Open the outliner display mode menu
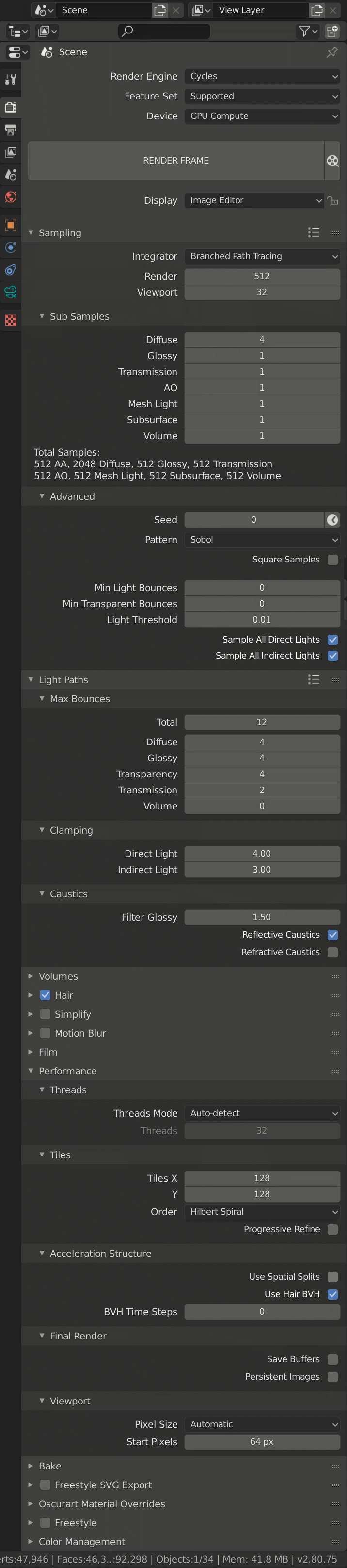This screenshot has height=1568, width=347. [47, 31]
